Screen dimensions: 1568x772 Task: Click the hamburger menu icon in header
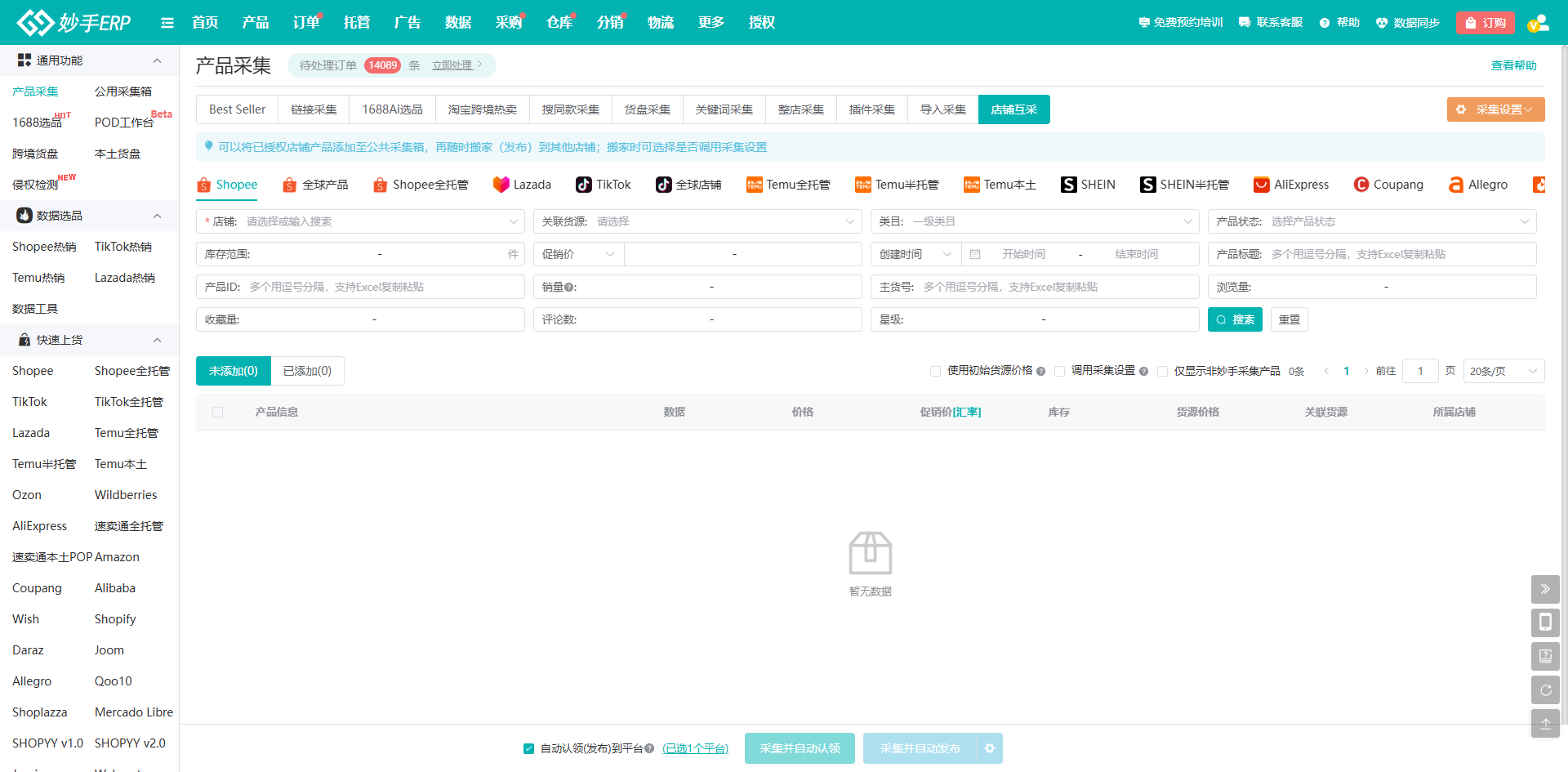pos(167,23)
